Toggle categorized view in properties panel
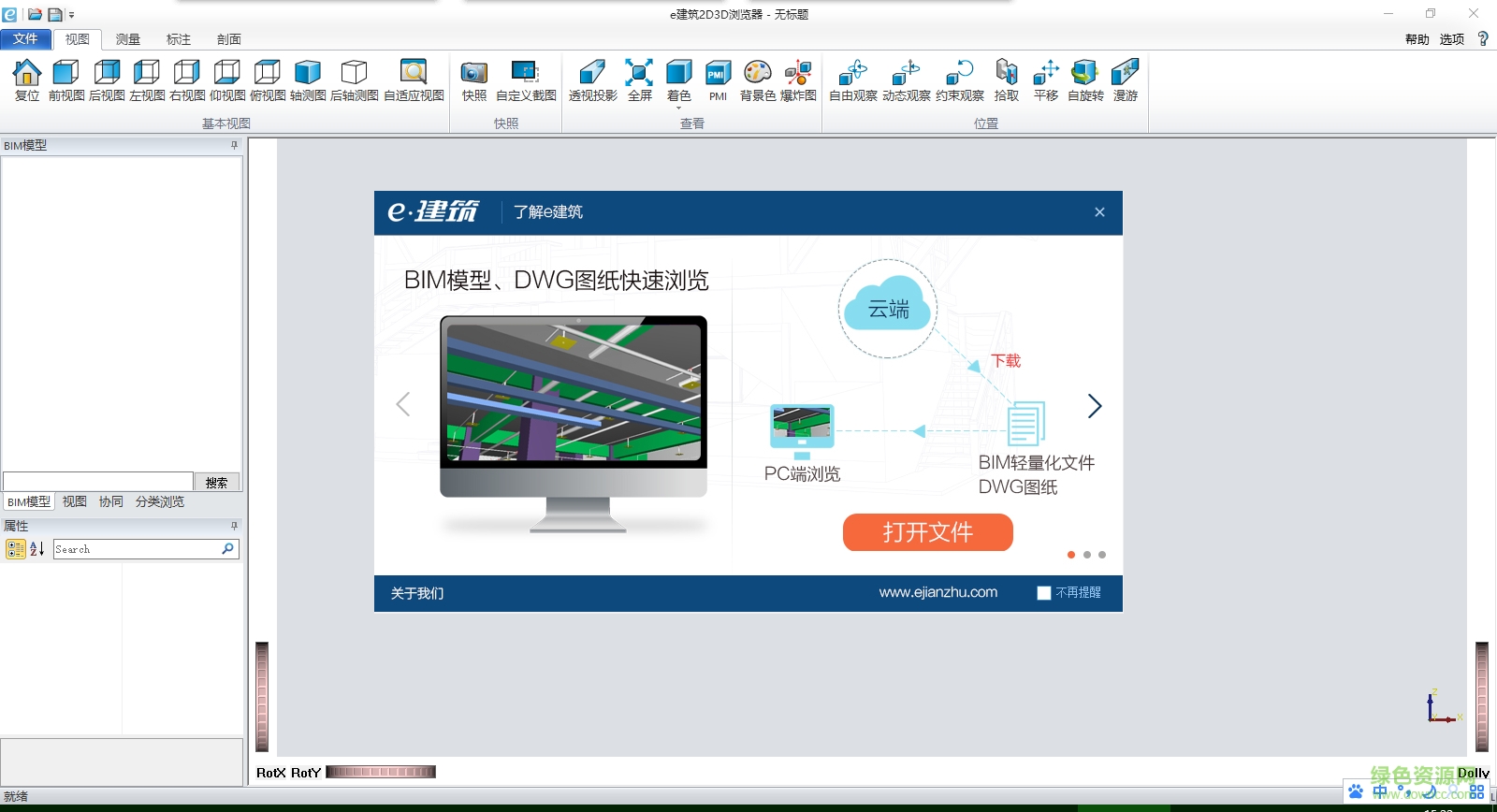 point(16,549)
